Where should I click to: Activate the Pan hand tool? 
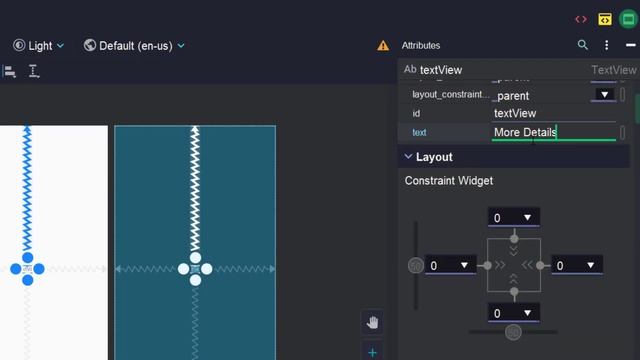point(372,323)
